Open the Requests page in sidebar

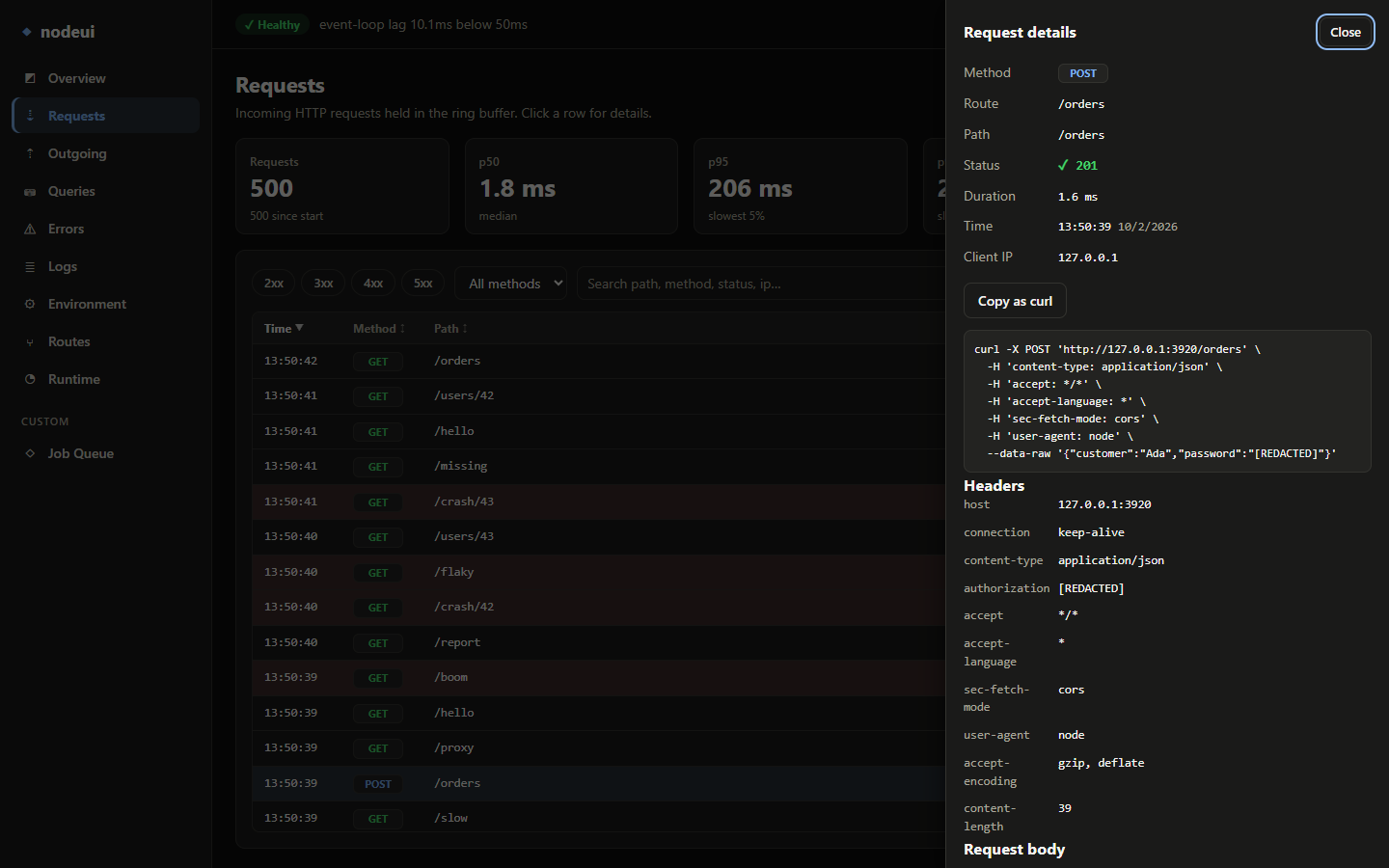pyautogui.click(x=106, y=116)
